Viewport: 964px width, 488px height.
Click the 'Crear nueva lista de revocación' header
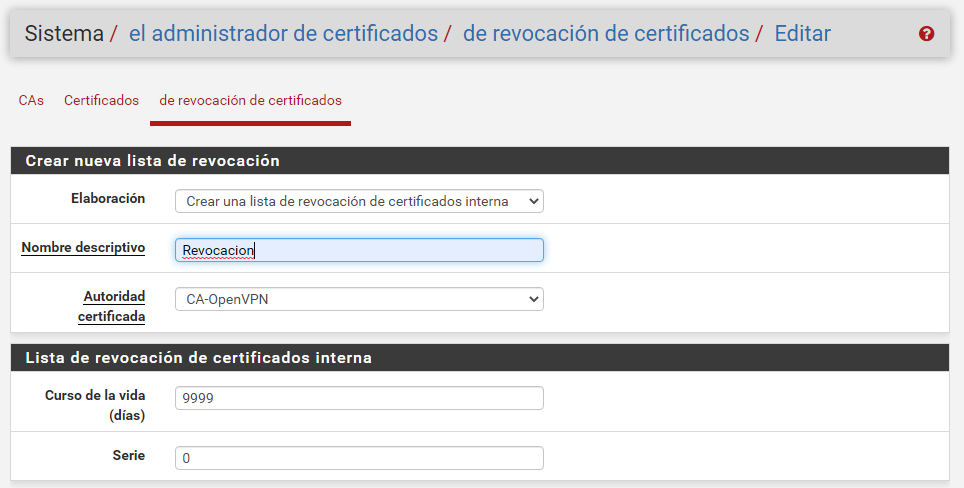[152, 161]
